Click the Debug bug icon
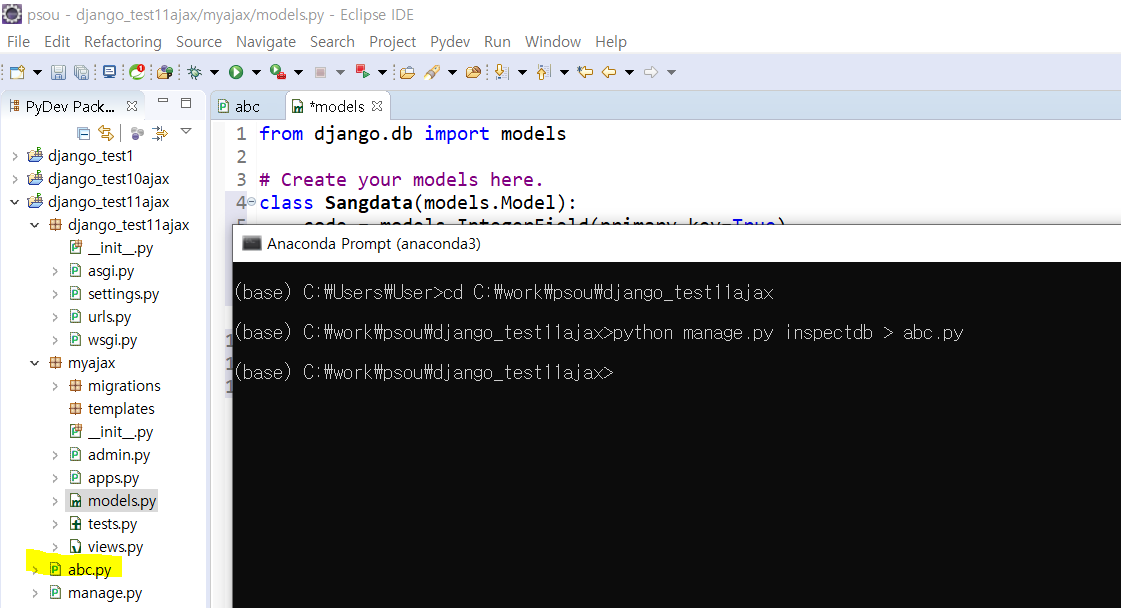Viewport: 1121px width, 608px height. tap(194, 72)
